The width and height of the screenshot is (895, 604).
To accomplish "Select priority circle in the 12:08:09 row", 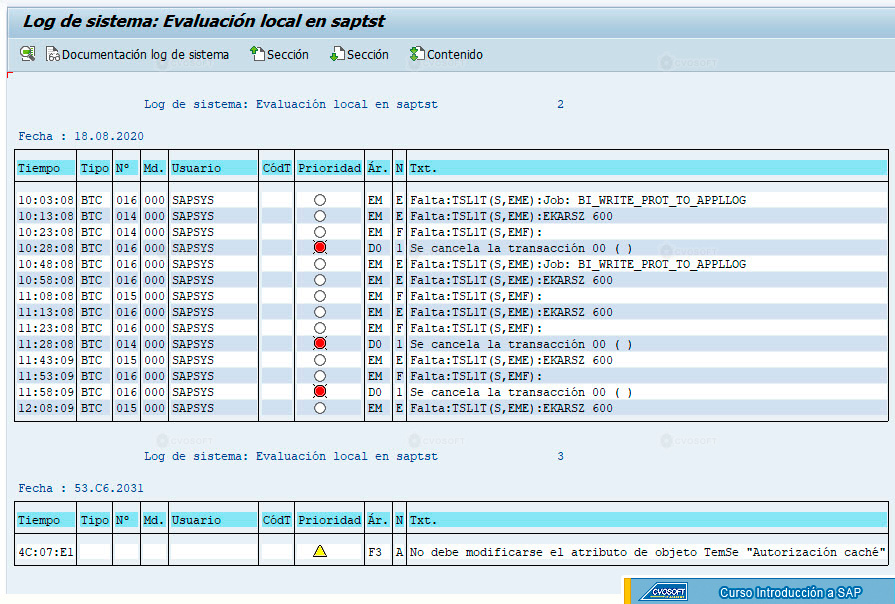I will tap(320, 408).
